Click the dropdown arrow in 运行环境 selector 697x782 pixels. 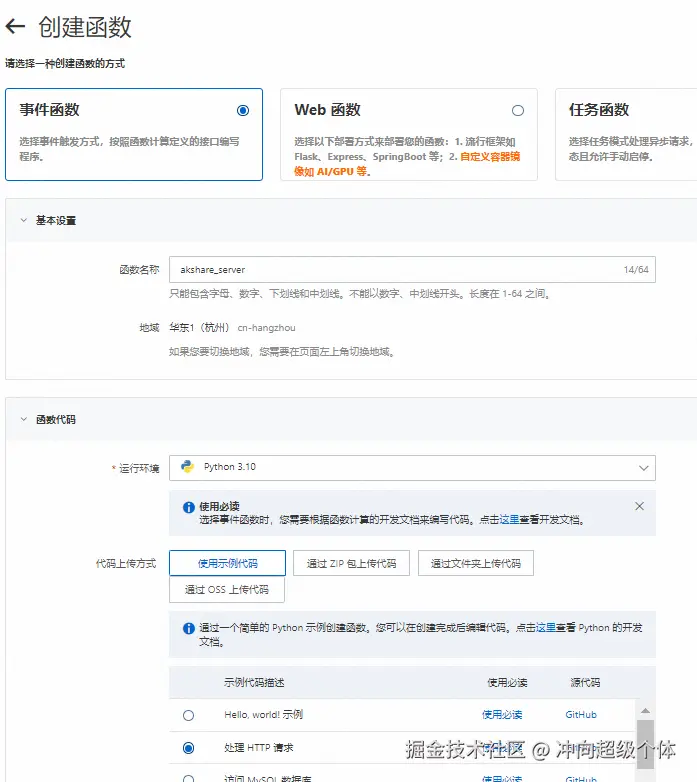coord(644,468)
